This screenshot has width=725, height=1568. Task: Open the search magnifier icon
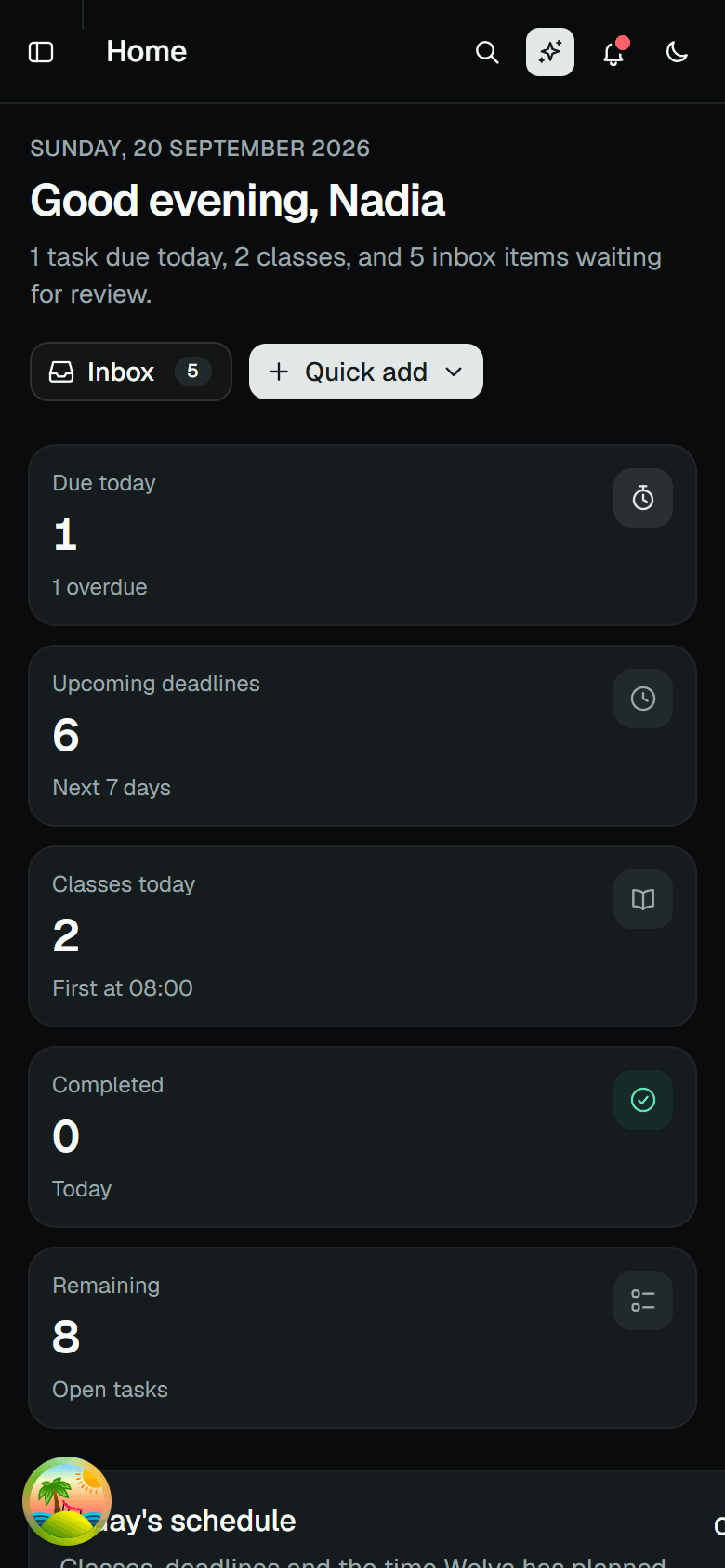487,52
